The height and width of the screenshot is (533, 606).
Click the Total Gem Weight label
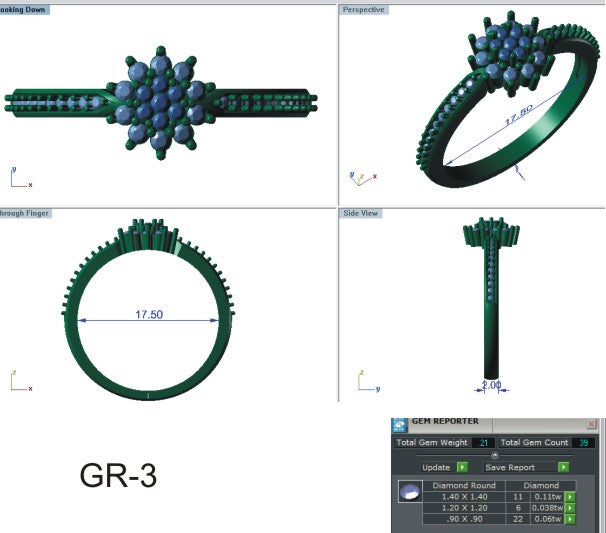(x=432, y=443)
